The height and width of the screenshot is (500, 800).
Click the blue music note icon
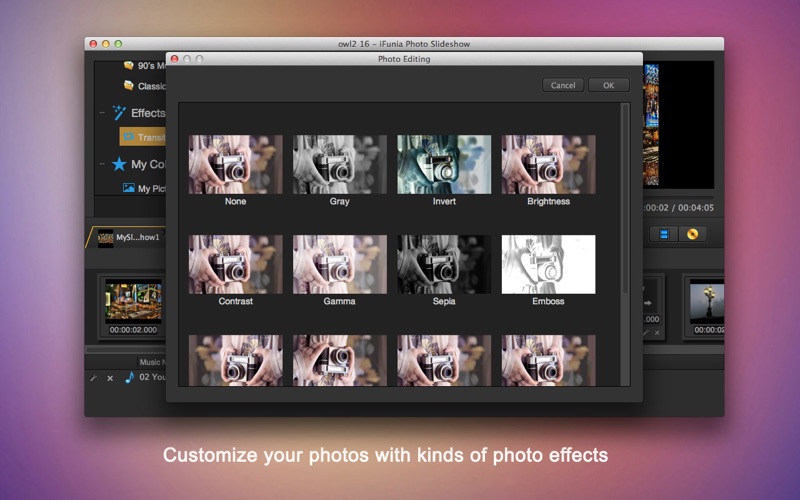(x=128, y=377)
